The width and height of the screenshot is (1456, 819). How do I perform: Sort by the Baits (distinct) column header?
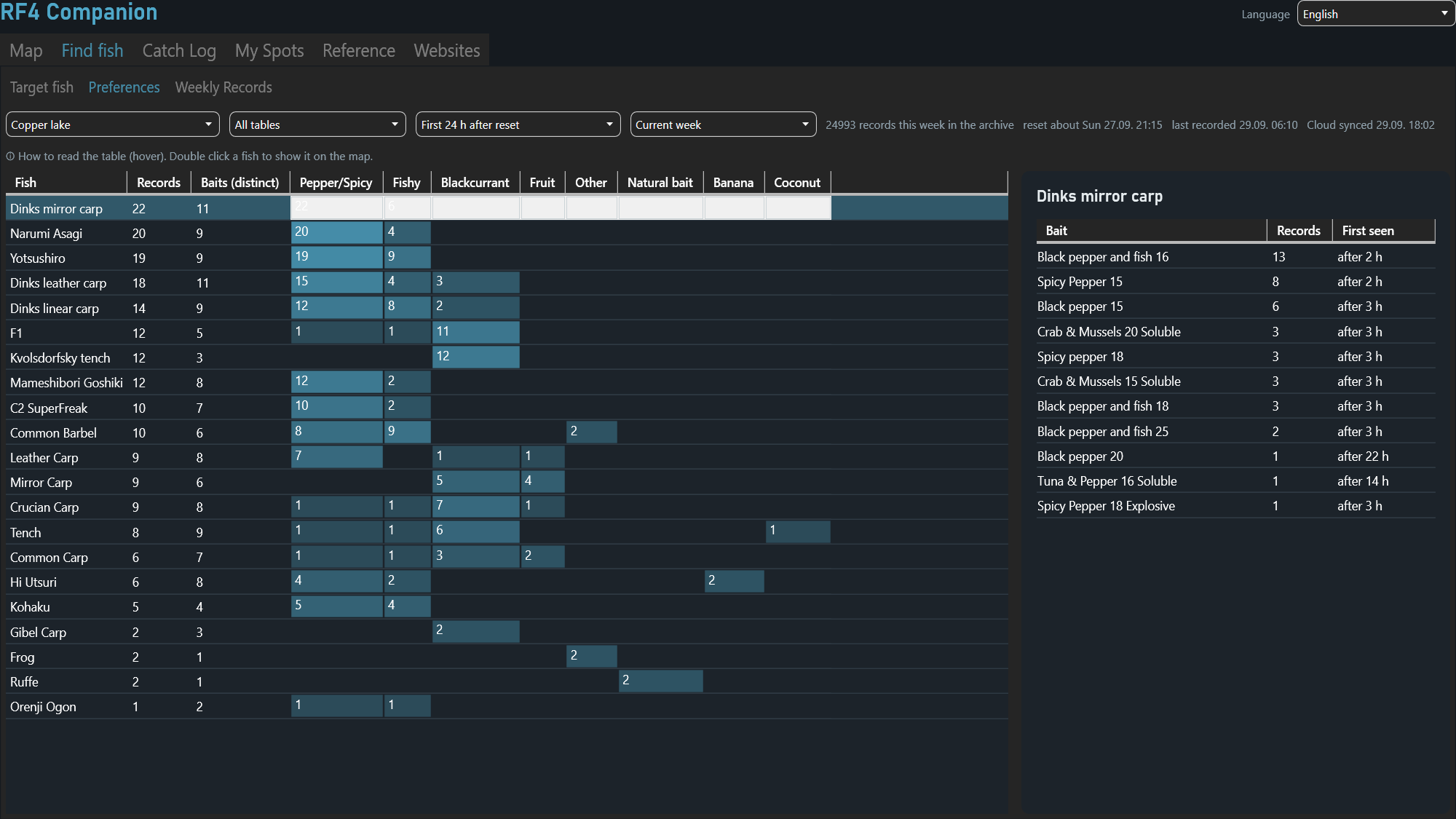(x=240, y=183)
